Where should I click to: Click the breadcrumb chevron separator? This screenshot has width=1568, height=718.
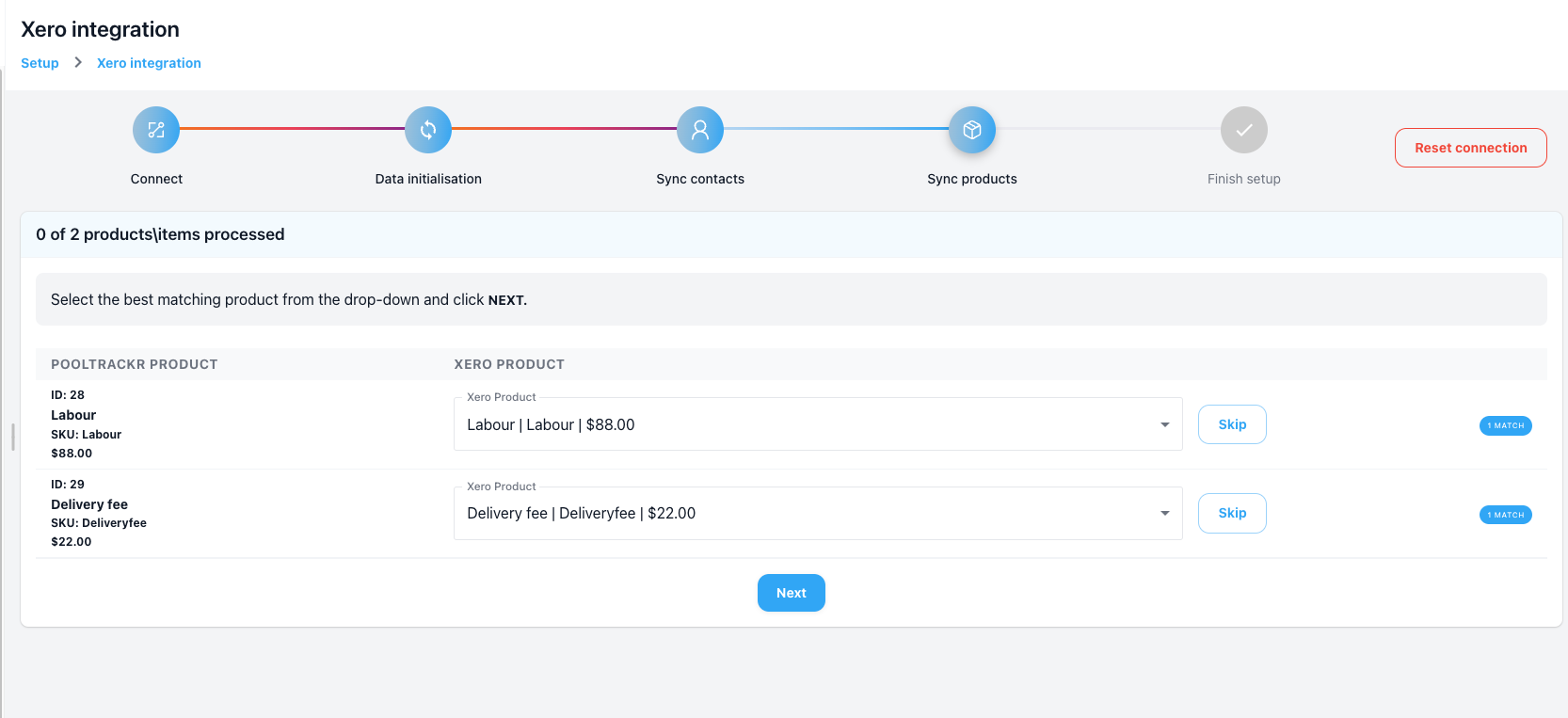(78, 62)
